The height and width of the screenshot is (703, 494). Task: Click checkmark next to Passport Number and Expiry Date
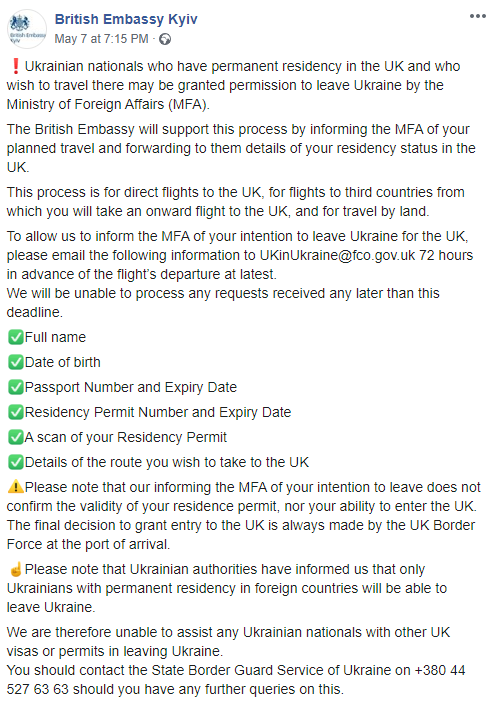pos(16,387)
